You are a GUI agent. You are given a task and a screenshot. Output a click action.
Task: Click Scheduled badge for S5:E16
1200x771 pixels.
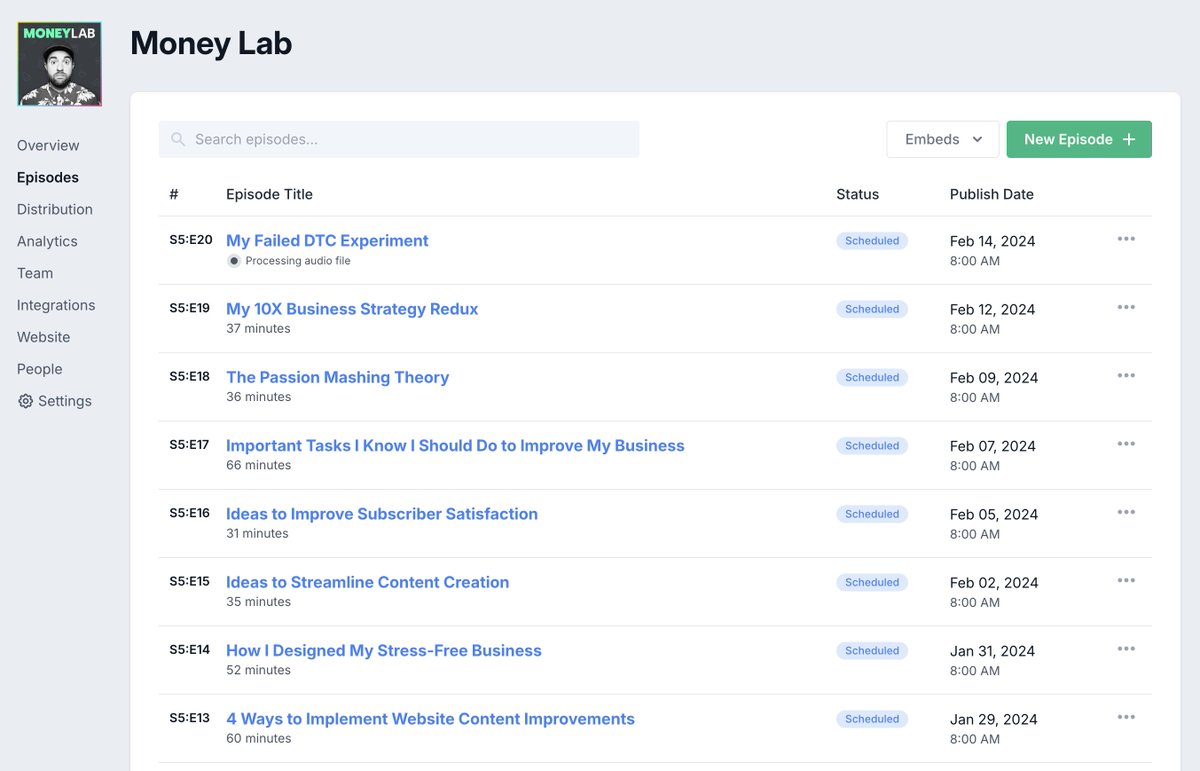(872, 514)
